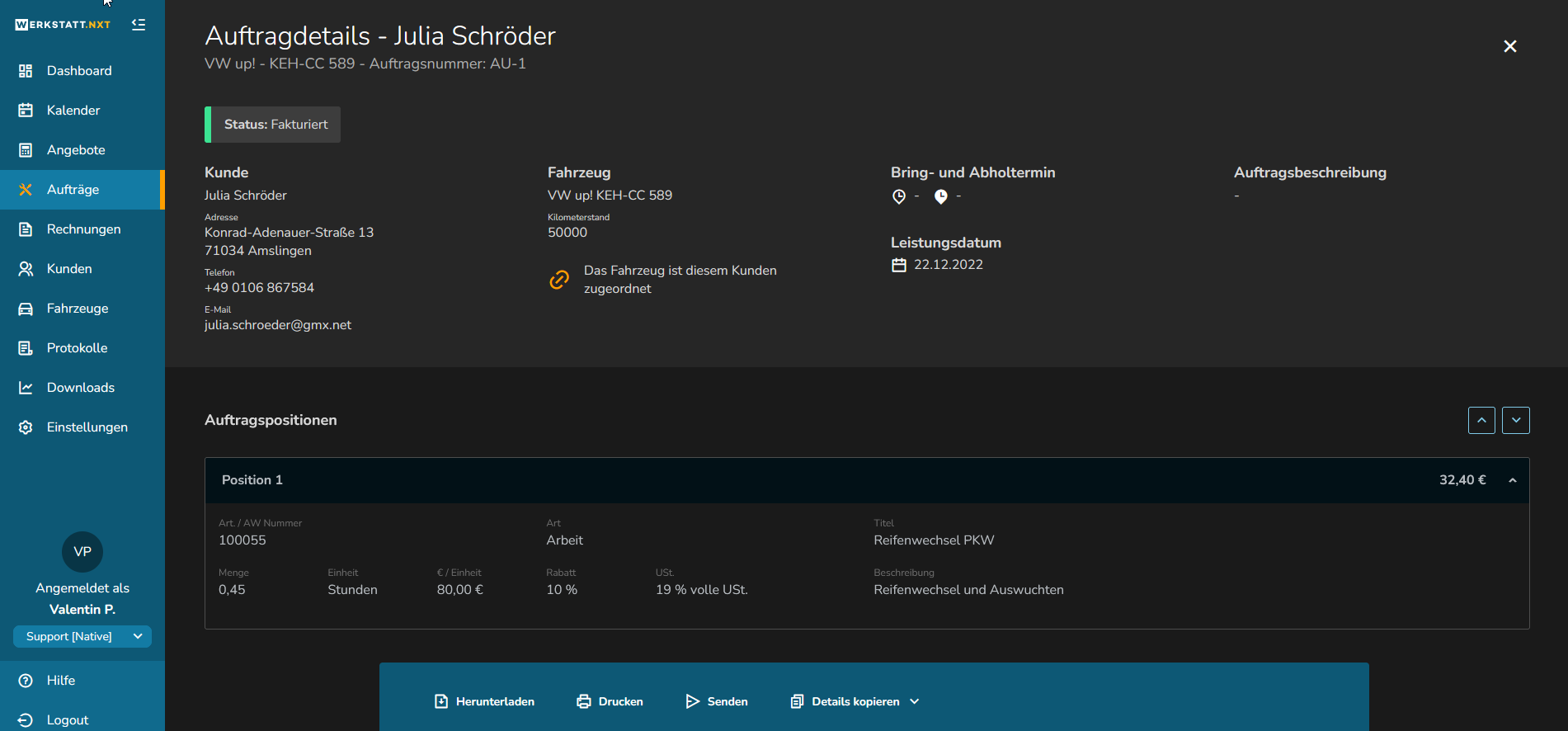This screenshot has height=731, width=1568.
Task: Click the Rabatt value 10 %
Action: 562,590
